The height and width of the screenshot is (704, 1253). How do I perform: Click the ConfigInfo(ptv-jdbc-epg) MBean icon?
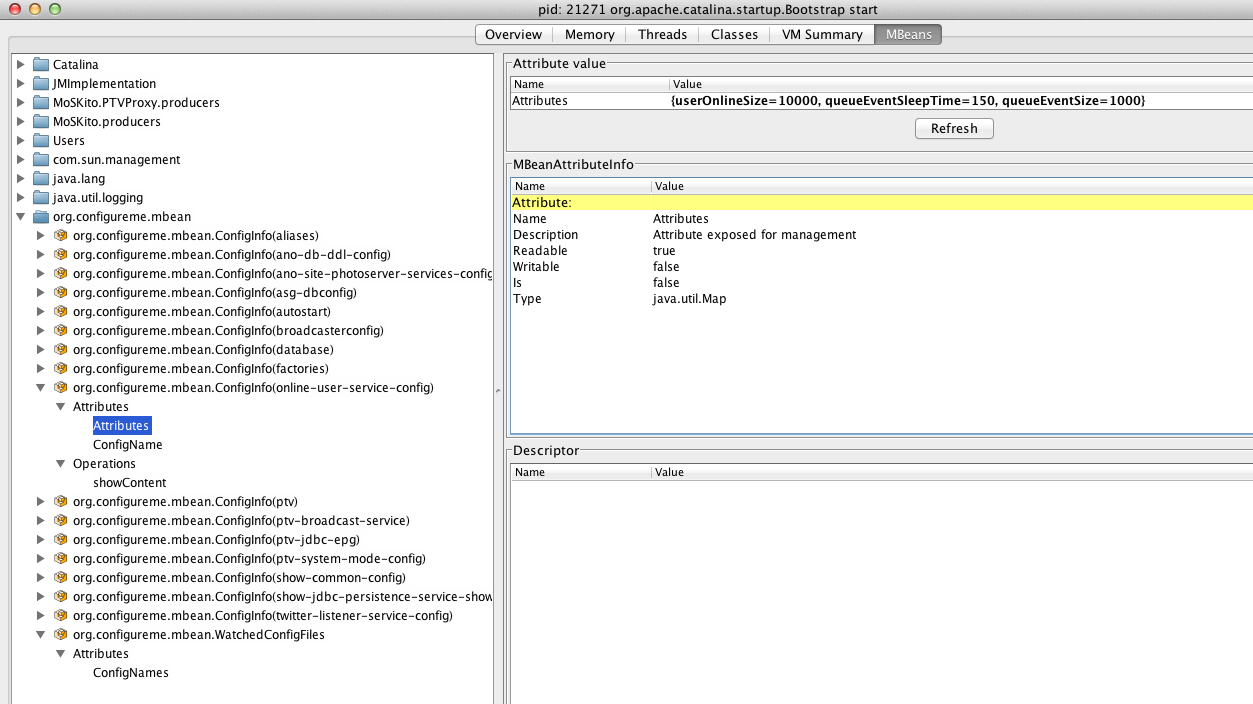(61, 539)
